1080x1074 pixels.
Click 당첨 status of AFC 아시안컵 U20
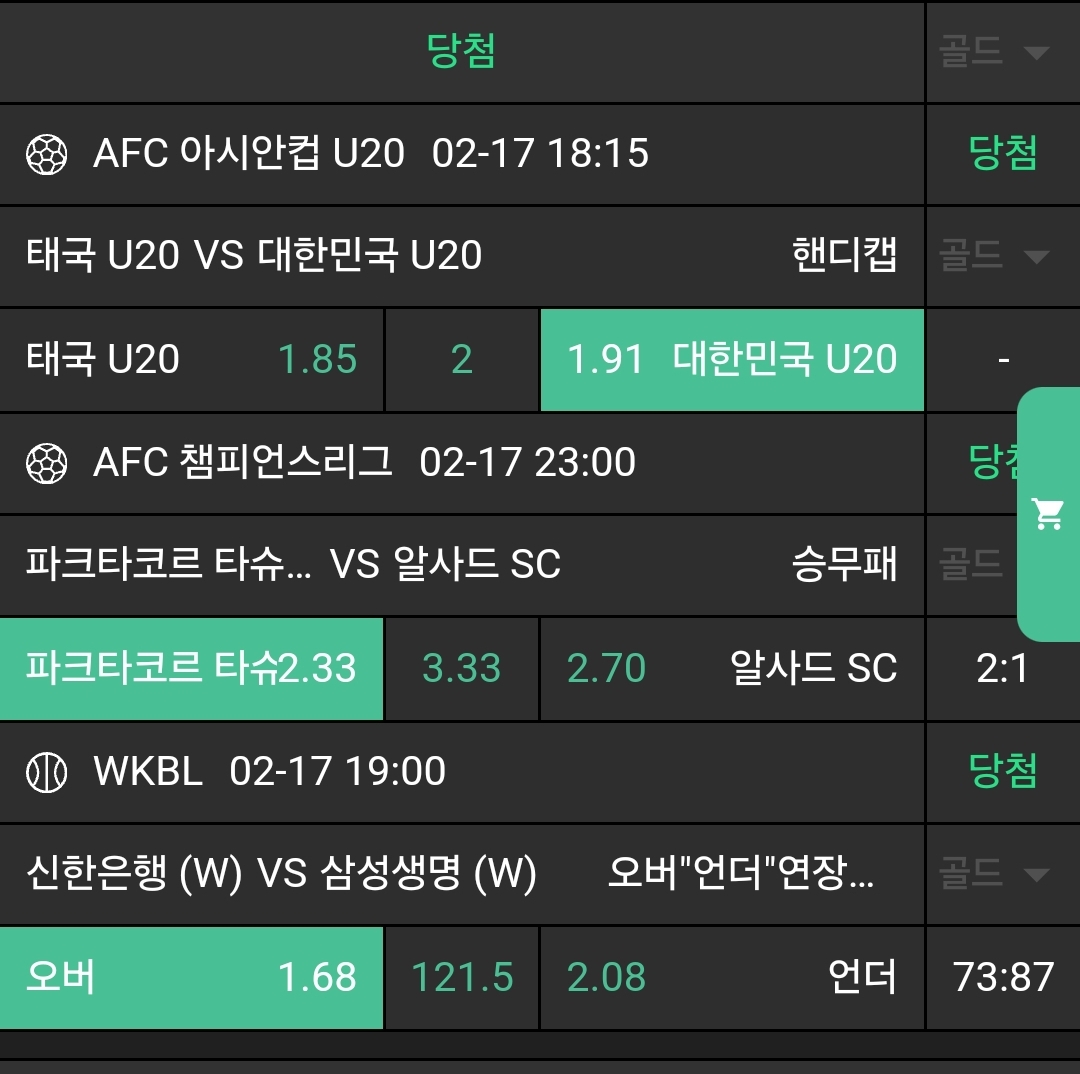tap(1003, 154)
